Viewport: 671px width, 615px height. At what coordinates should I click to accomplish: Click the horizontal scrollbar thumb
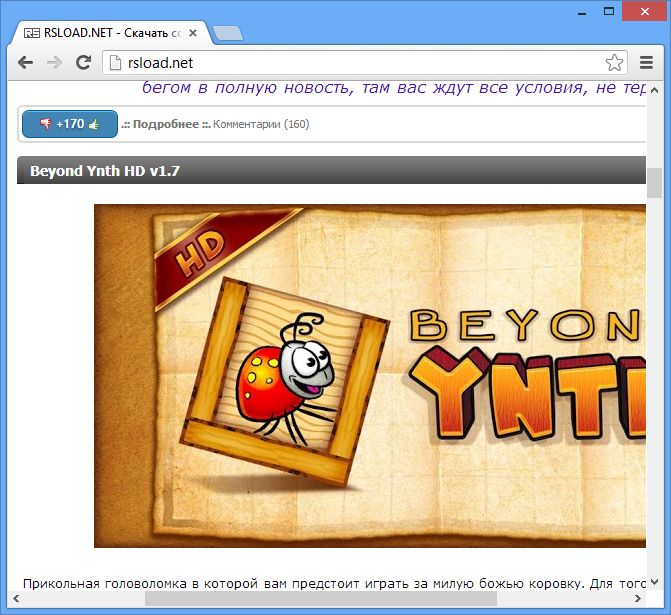coord(321,598)
